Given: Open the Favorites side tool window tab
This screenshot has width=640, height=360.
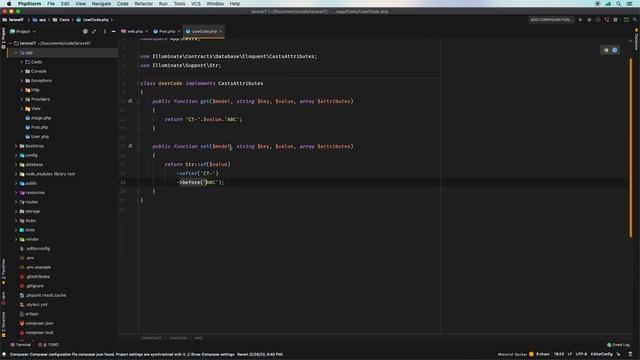Looking at the screenshot, I should click(x=3, y=272).
